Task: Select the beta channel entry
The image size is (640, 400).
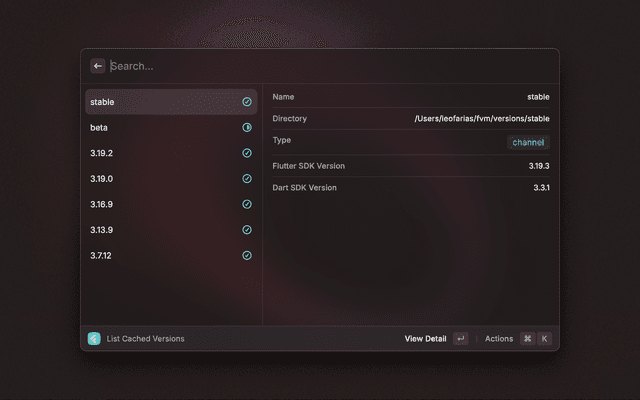Action: 160,128
